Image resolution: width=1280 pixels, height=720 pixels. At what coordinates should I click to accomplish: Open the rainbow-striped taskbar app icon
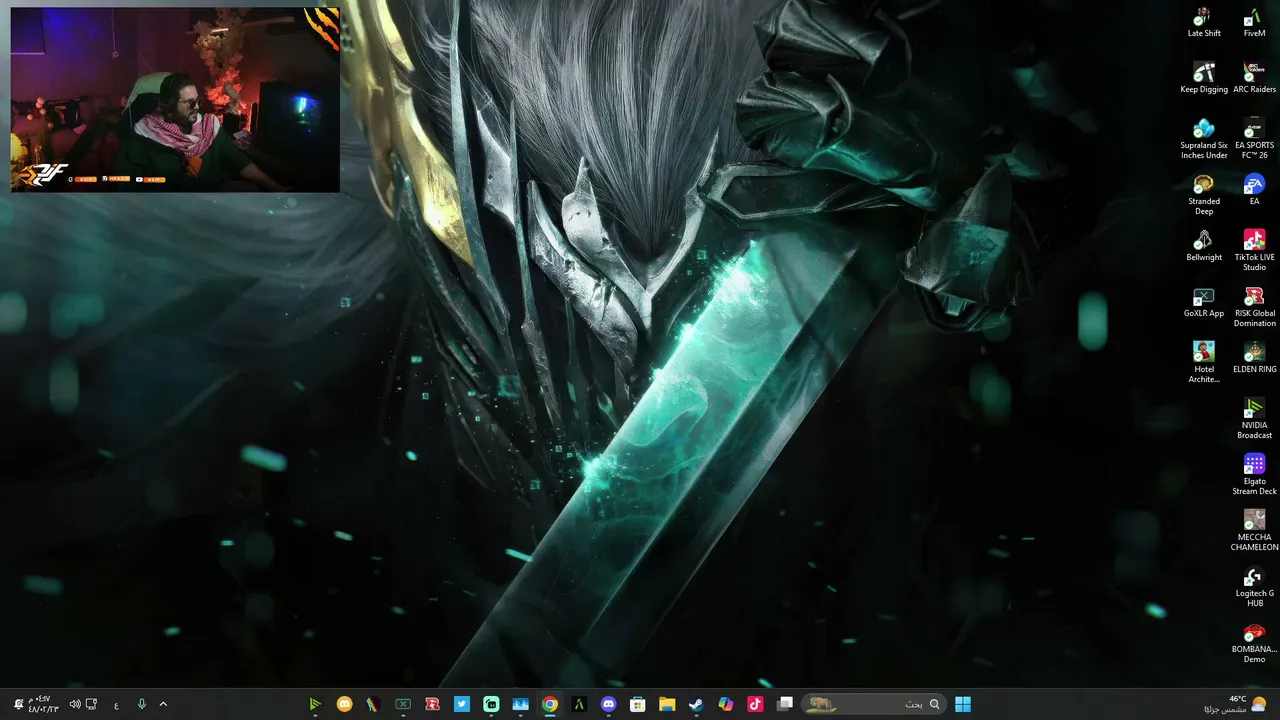(x=373, y=704)
